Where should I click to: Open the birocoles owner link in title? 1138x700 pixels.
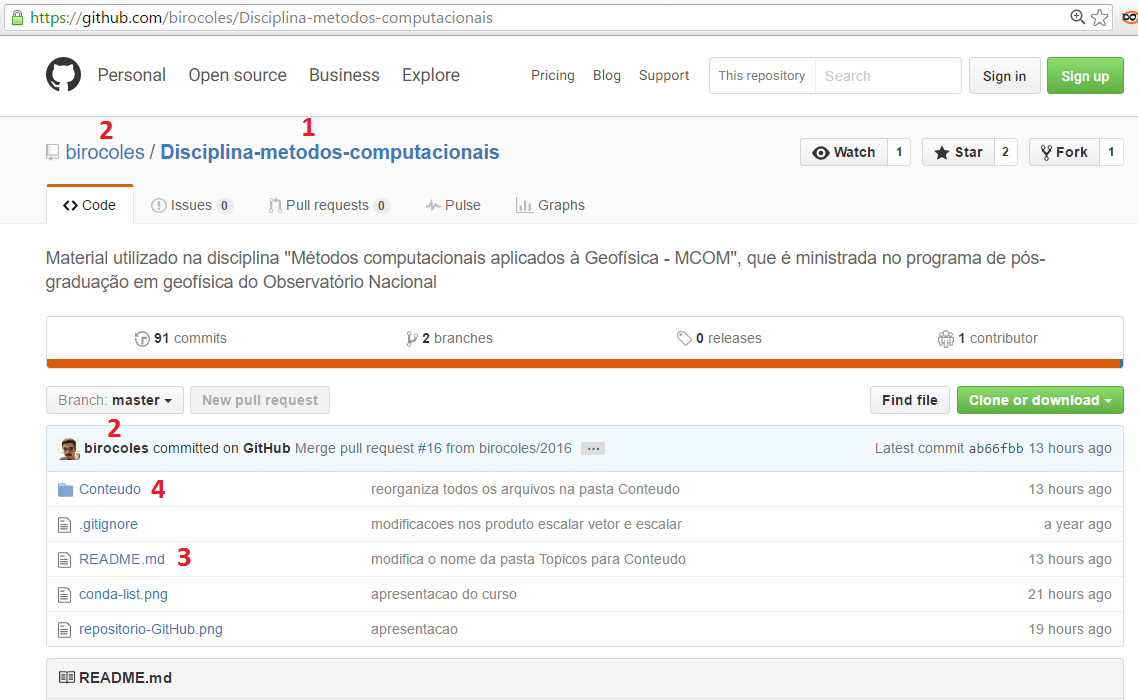click(x=105, y=152)
